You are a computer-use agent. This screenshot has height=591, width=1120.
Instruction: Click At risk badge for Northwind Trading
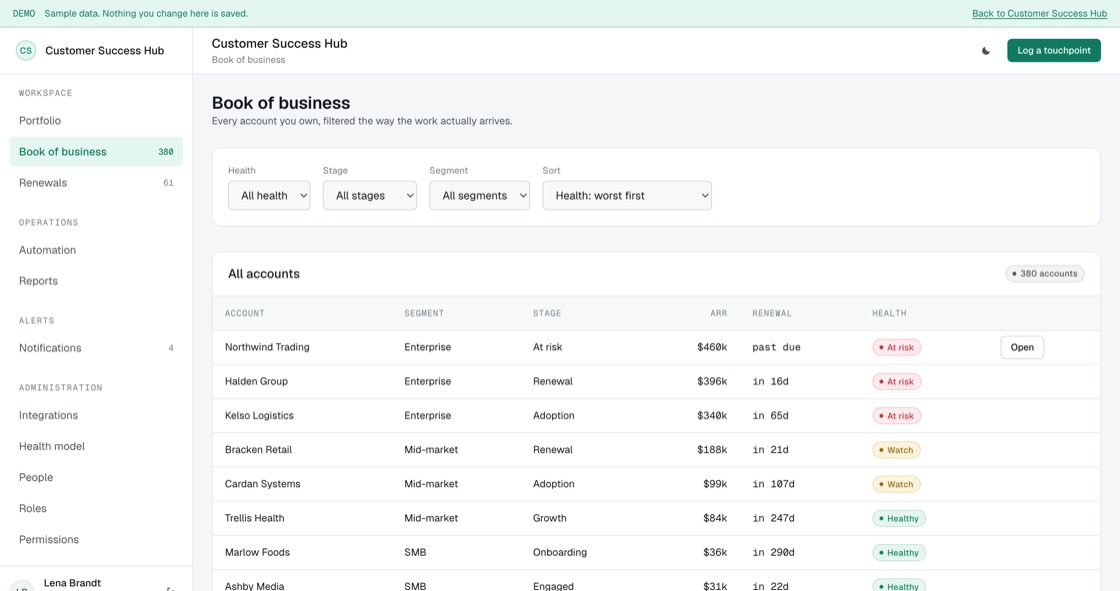coord(896,347)
